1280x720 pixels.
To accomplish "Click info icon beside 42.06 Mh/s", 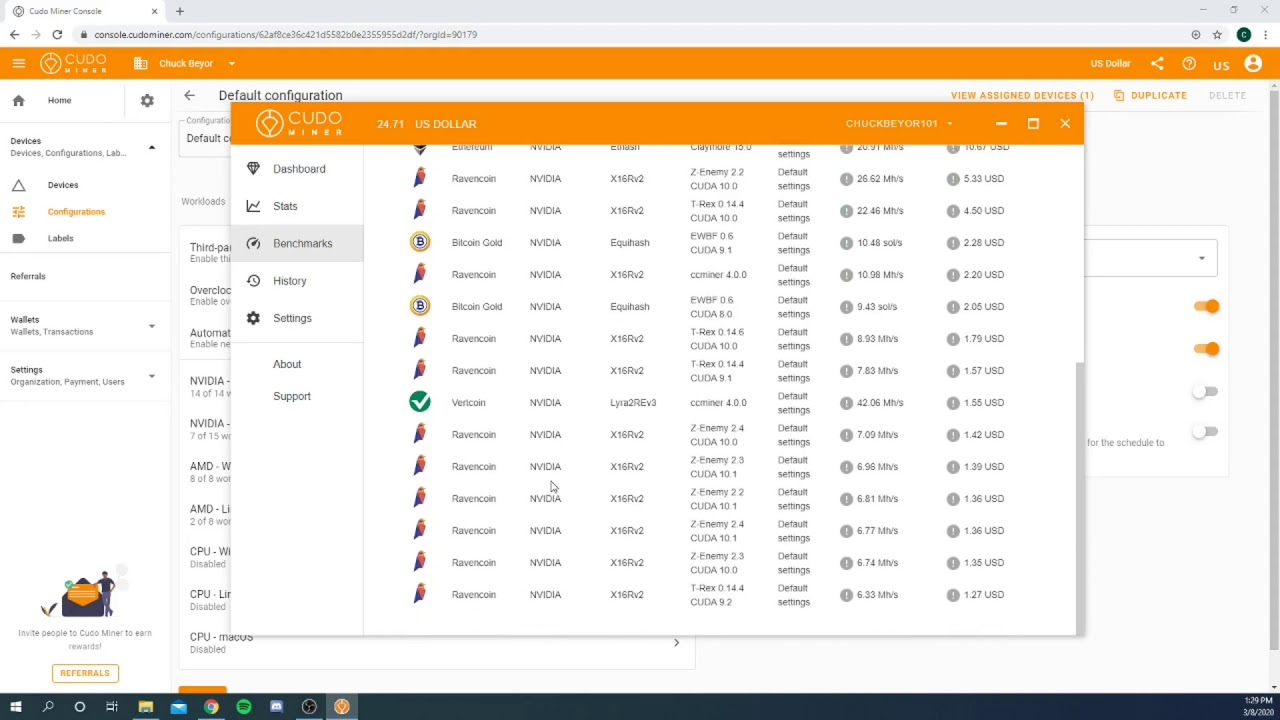I will pos(846,403).
